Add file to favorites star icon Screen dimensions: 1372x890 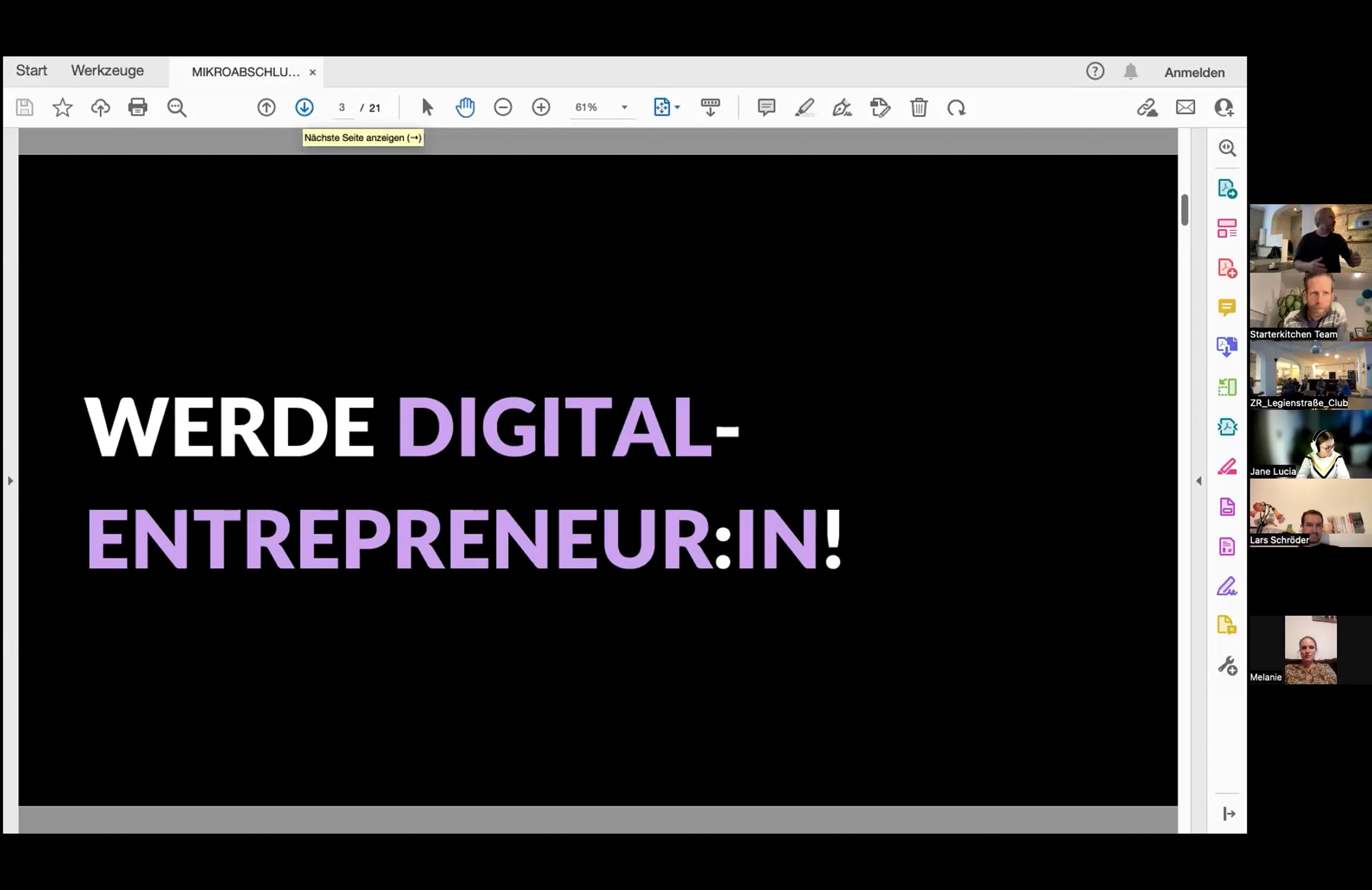(62, 107)
